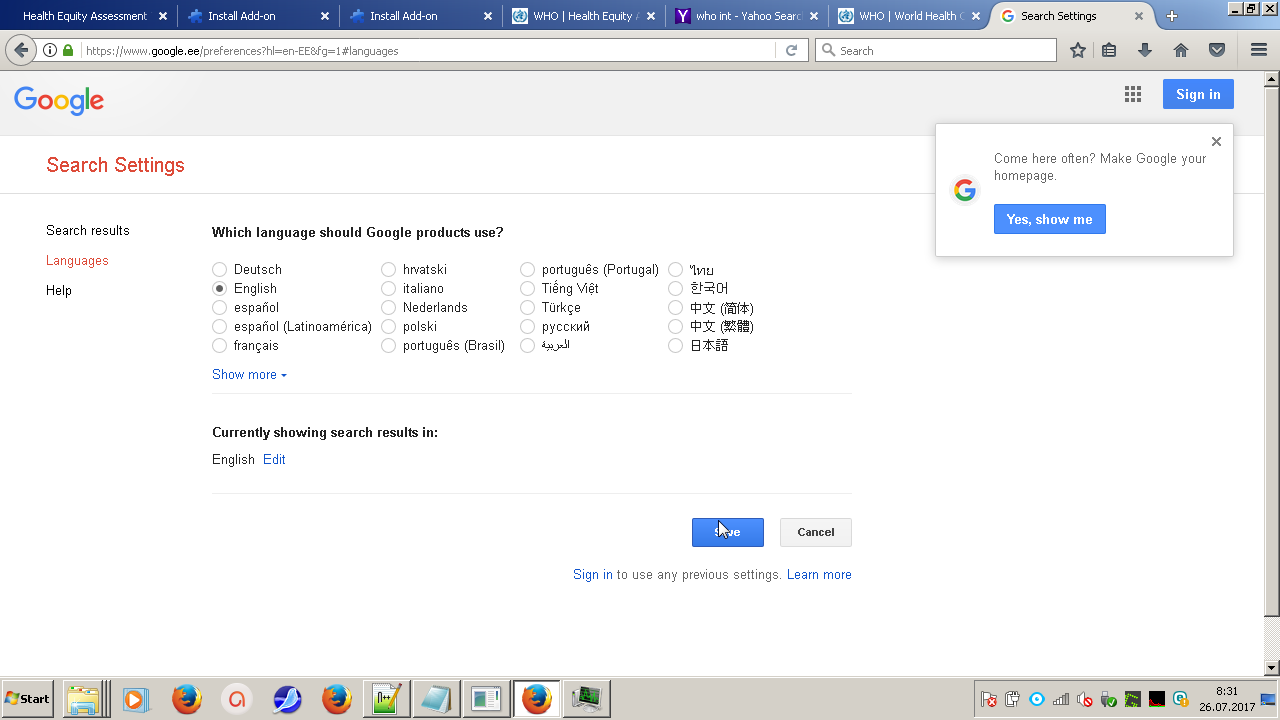The width and height of the screenshot is (1280, 720).
Task: Click the site information (i) icon
Action: click(50, 50)
